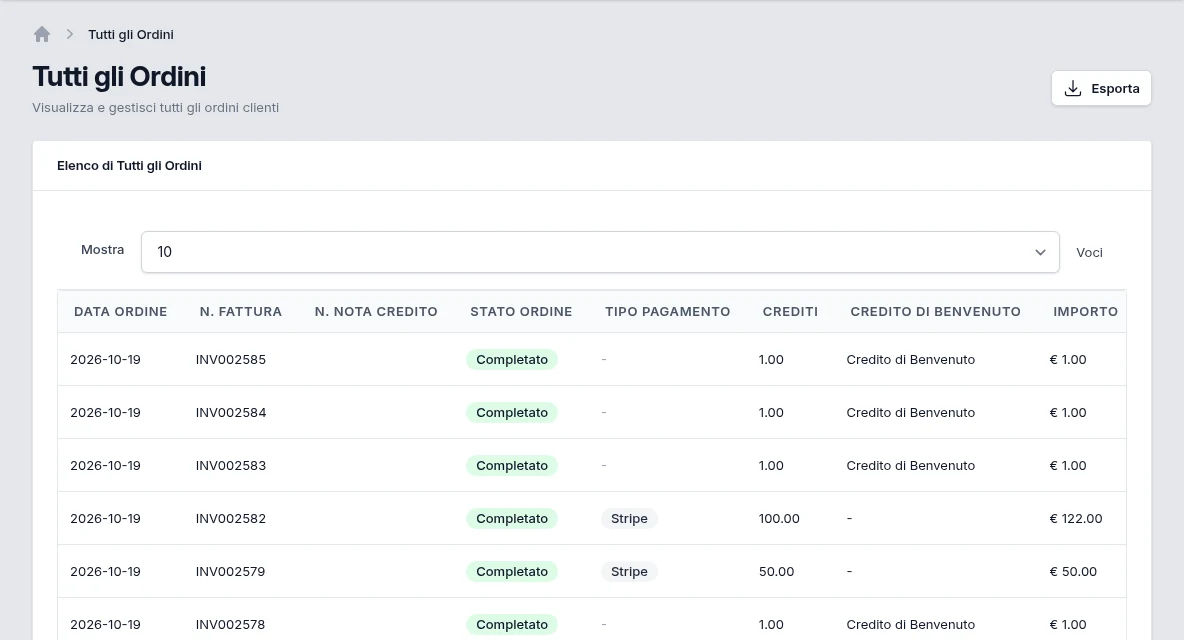Click the Completato badge for INV002582
This screenshot has width=1184, height=640.
(512, 518)
